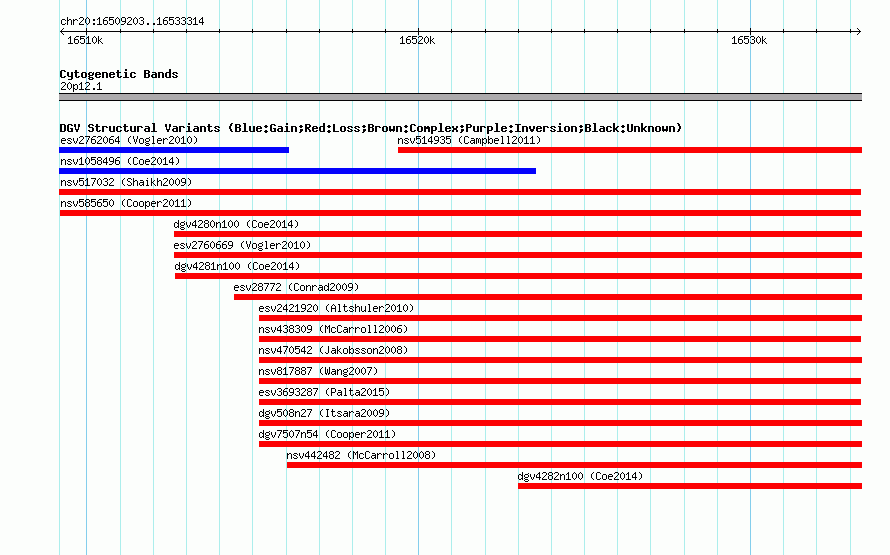Open dgv4281n100 (Coe2014) variant label
The width and height of the screenshot is (890, 555).
[237, 266]
